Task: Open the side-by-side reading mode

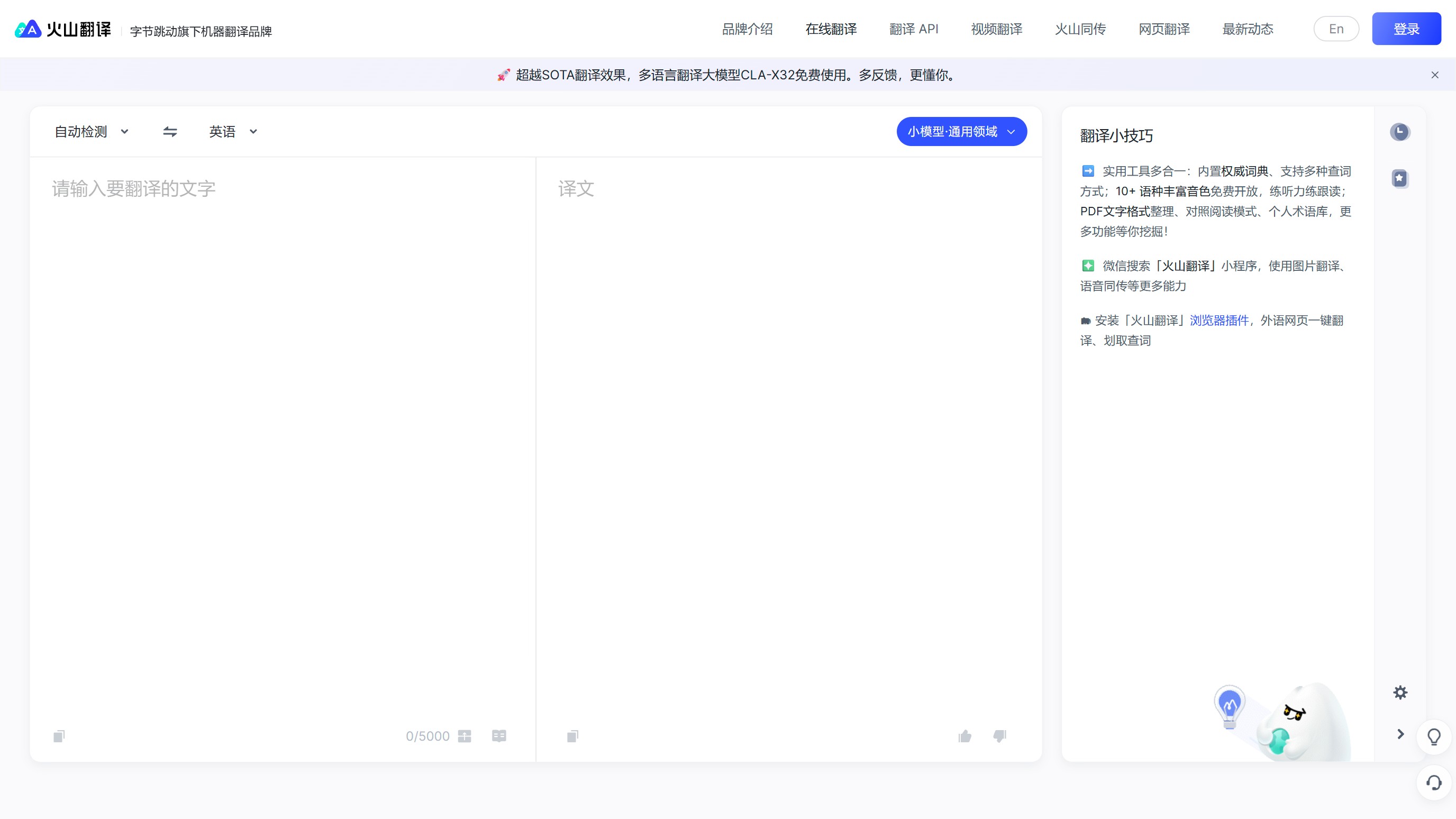Action: [x=499, y=736]
